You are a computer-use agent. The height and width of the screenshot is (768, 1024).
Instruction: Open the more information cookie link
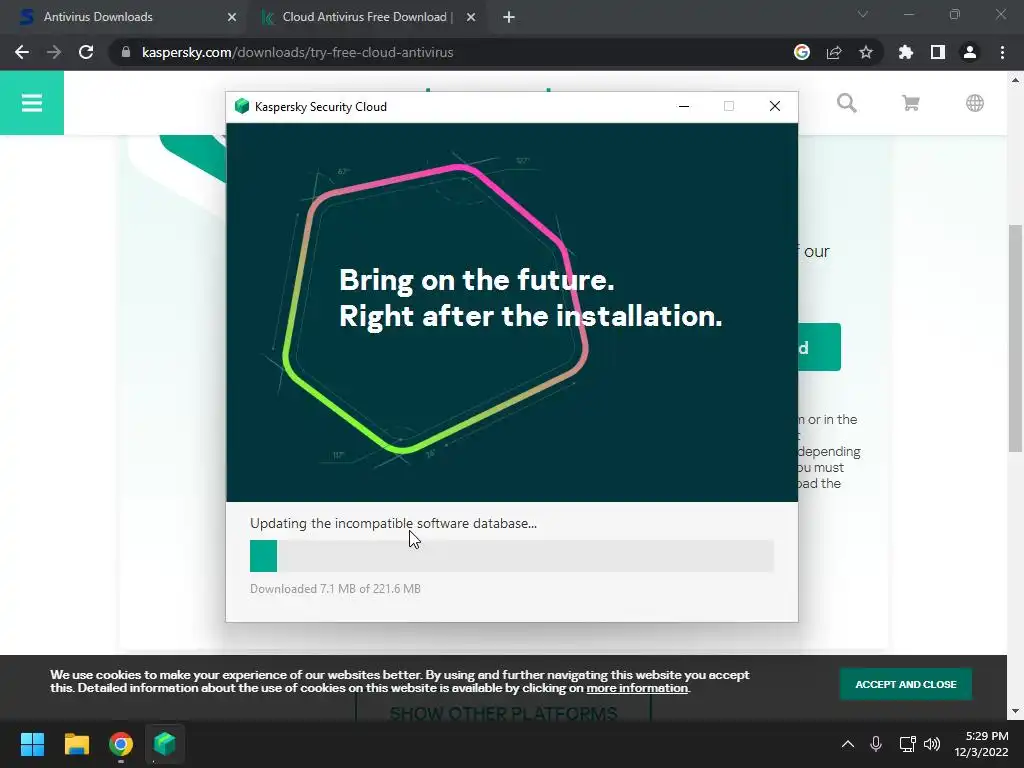[637, 688]
